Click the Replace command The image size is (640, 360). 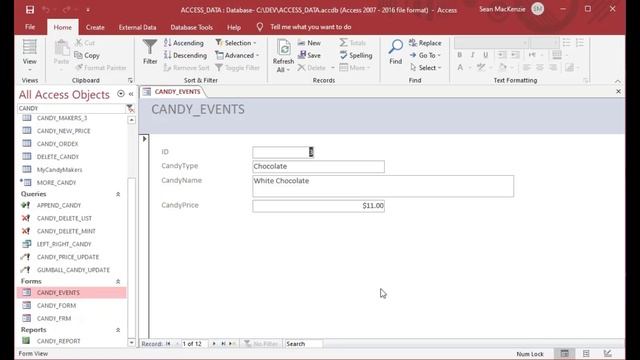[x=425, y=43]
